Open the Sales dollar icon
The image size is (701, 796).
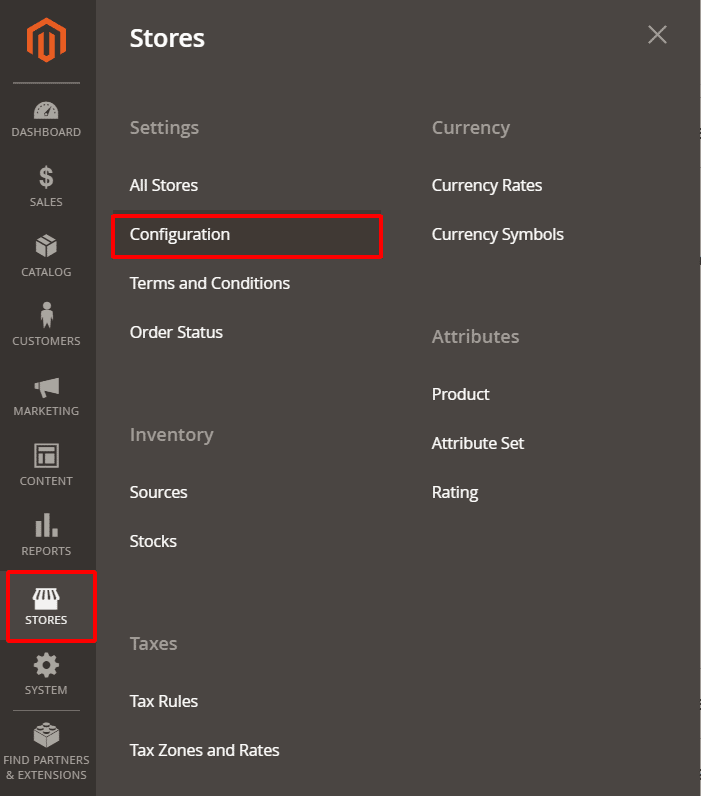(x=47, y=178)
